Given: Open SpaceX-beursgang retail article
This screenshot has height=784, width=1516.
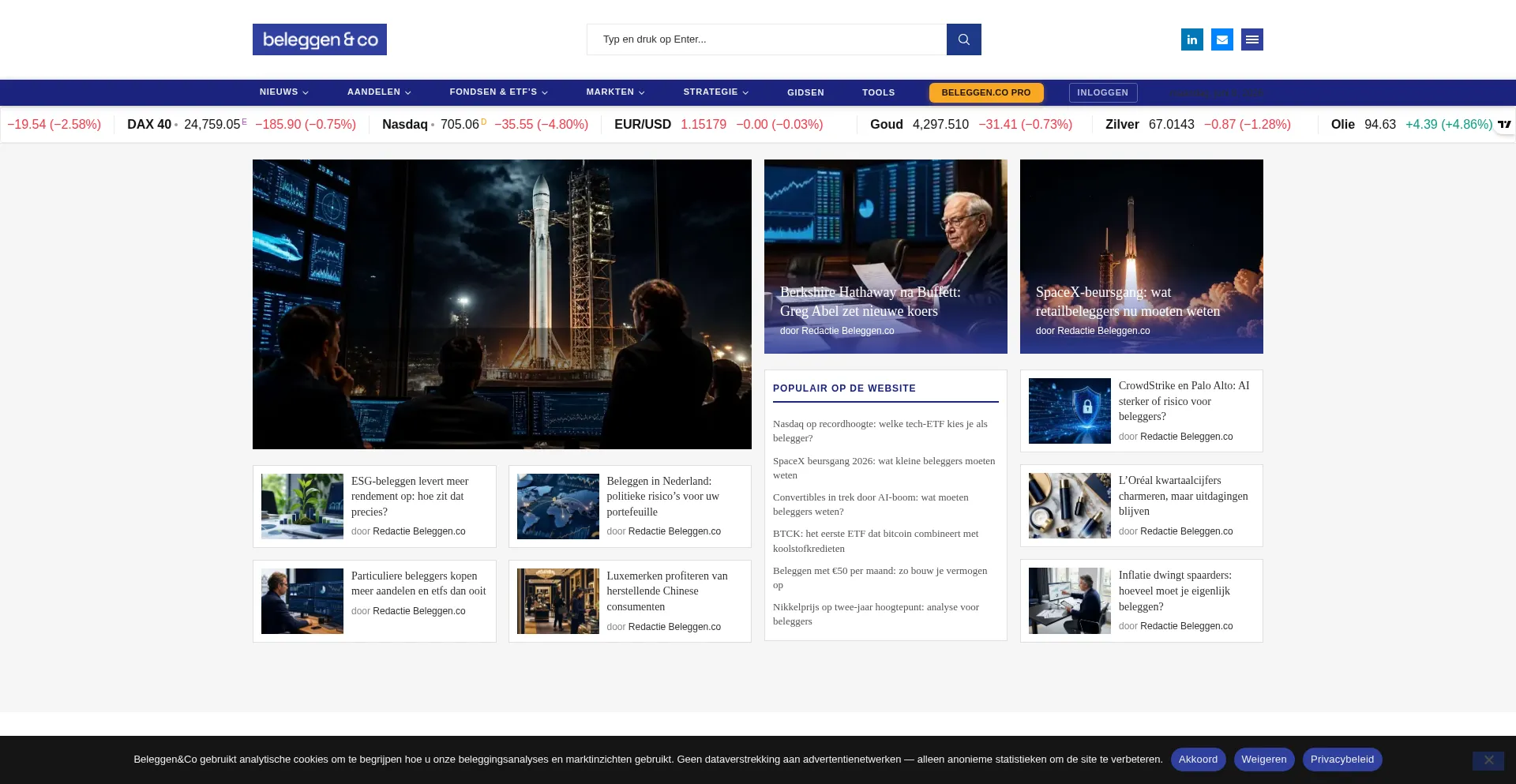Looking at the screenshot, I should [1128, 302].
